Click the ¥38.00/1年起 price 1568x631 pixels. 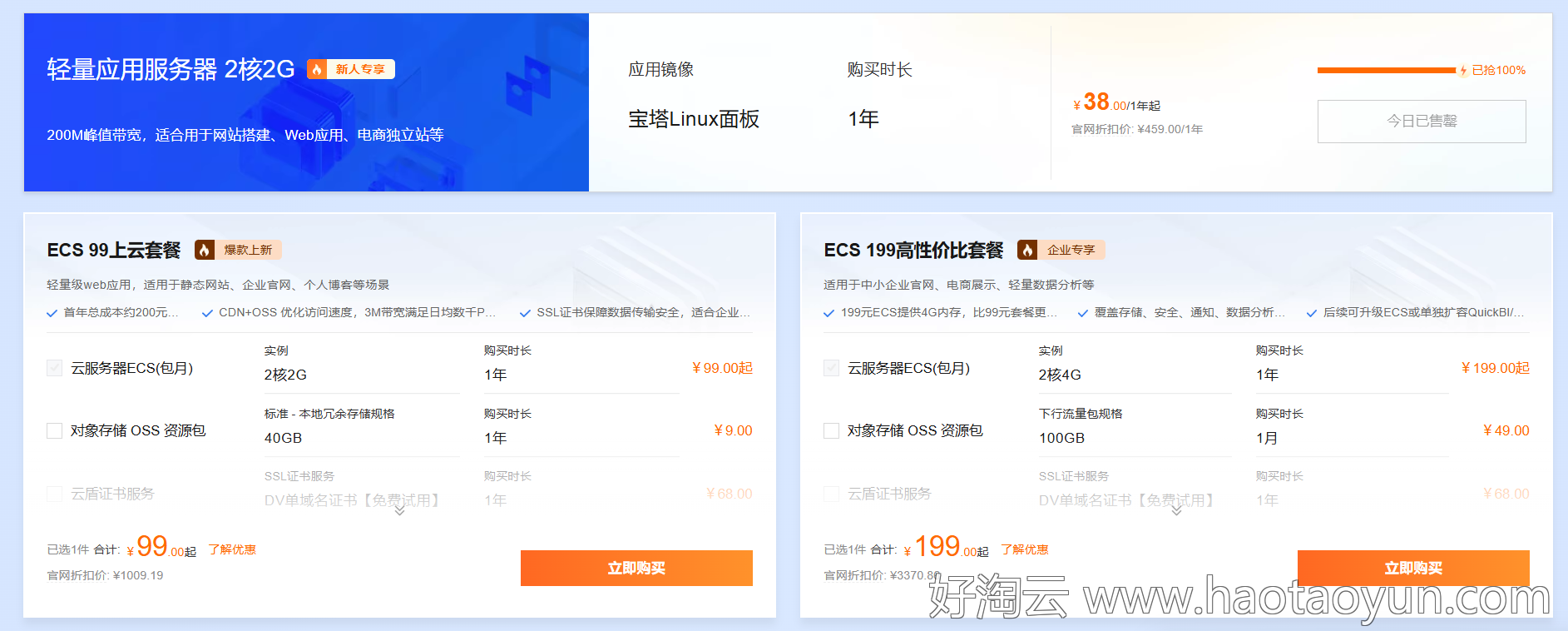[x=1116, y=102]
